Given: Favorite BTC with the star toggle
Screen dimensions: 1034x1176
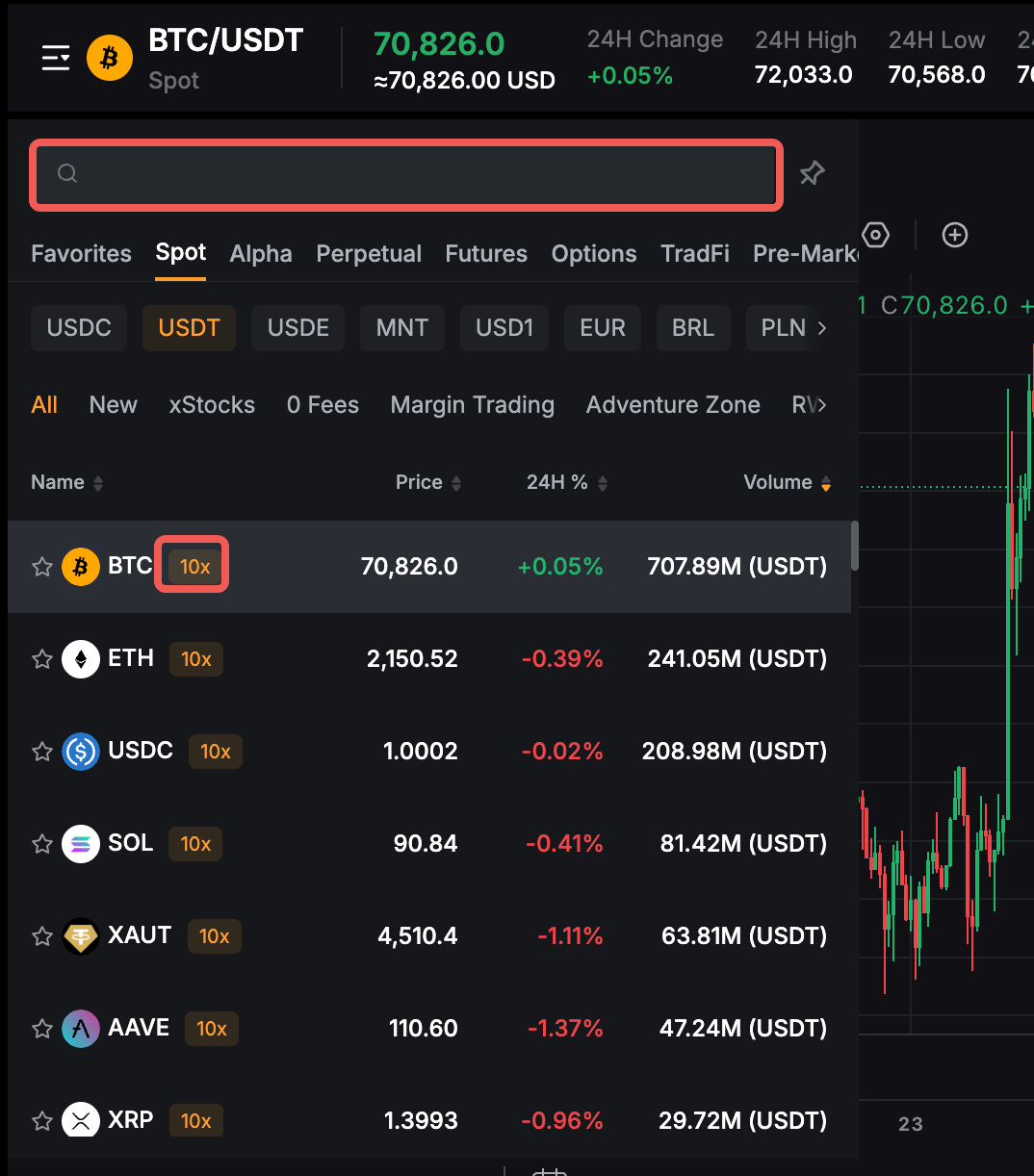Looking at the screenshot, I should [42, 567].
